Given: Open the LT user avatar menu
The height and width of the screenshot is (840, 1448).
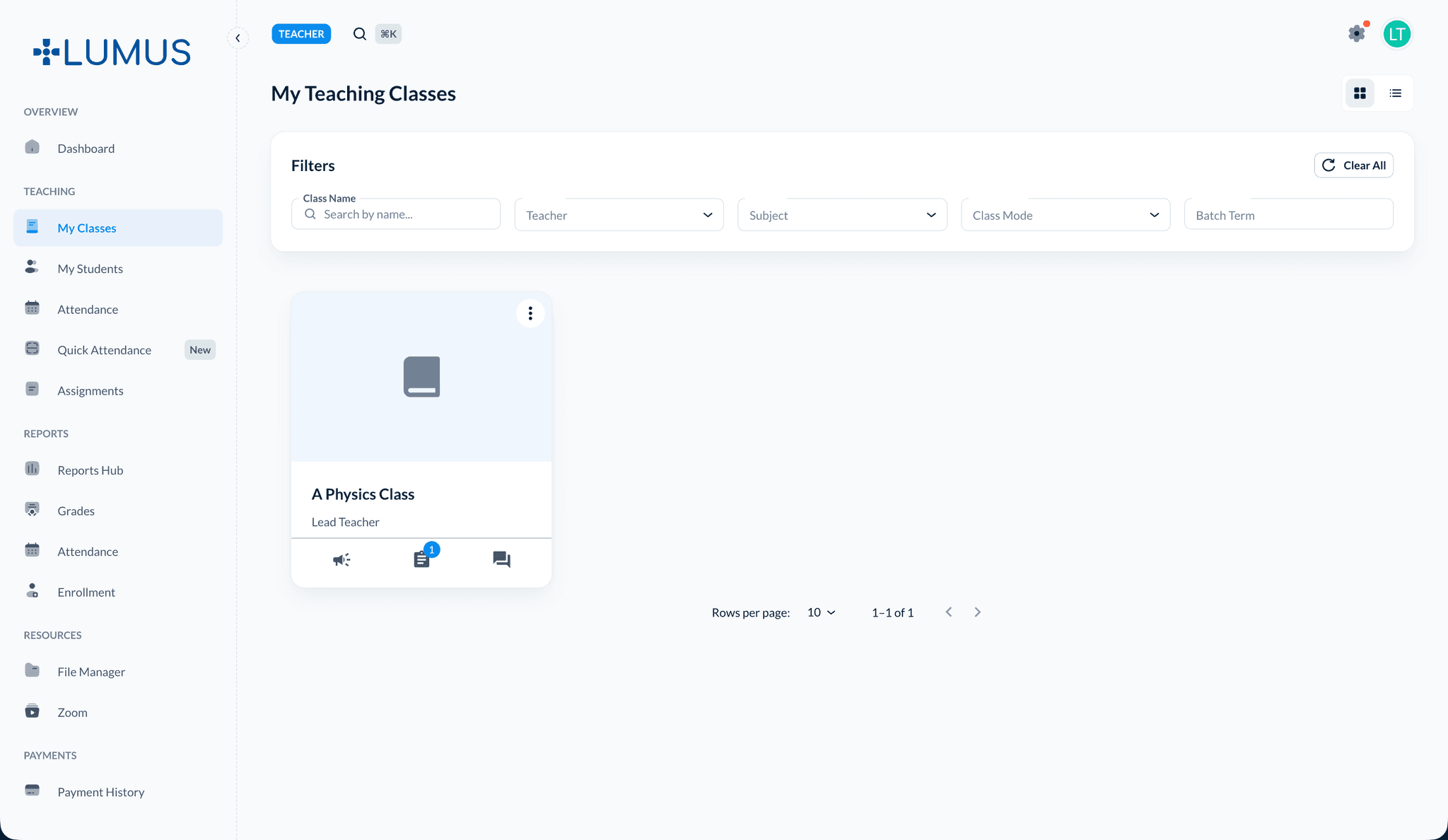Looking at the screenshot, I should pyautogui.click(x=1397, y=34).
